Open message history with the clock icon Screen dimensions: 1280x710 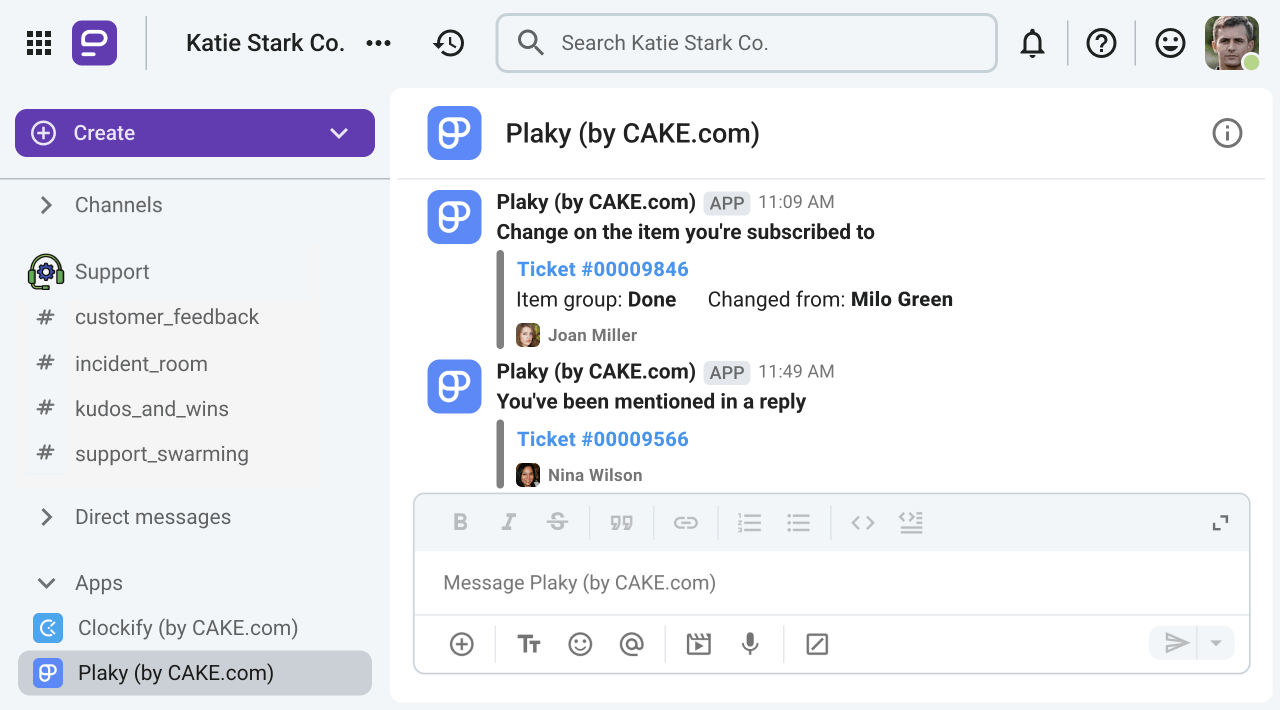[449, 43]
